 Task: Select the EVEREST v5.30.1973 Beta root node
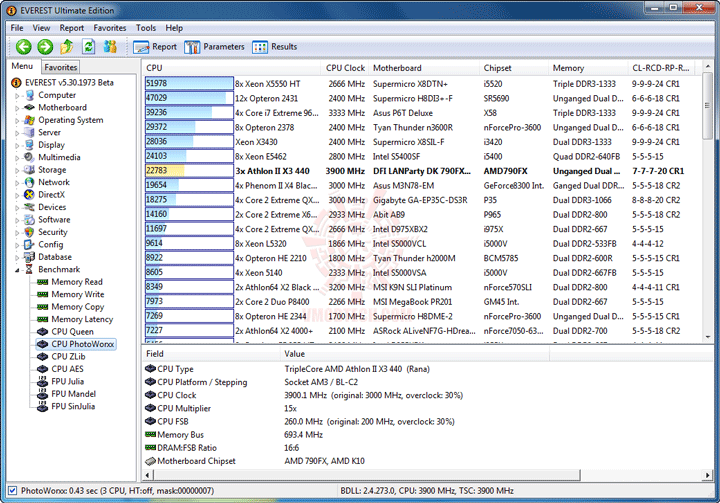click(69, 83)
